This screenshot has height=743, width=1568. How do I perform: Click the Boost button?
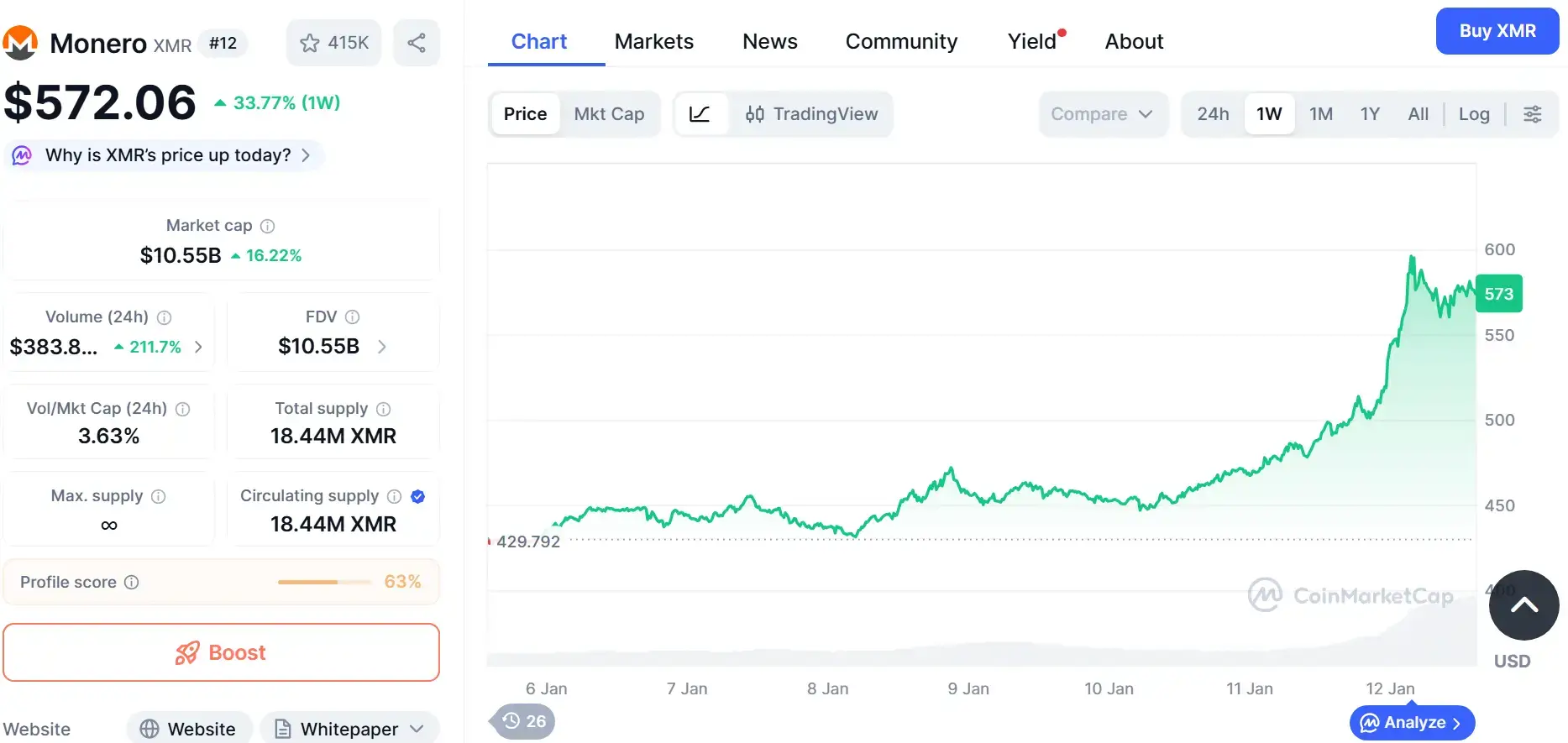tap(221, 652)
